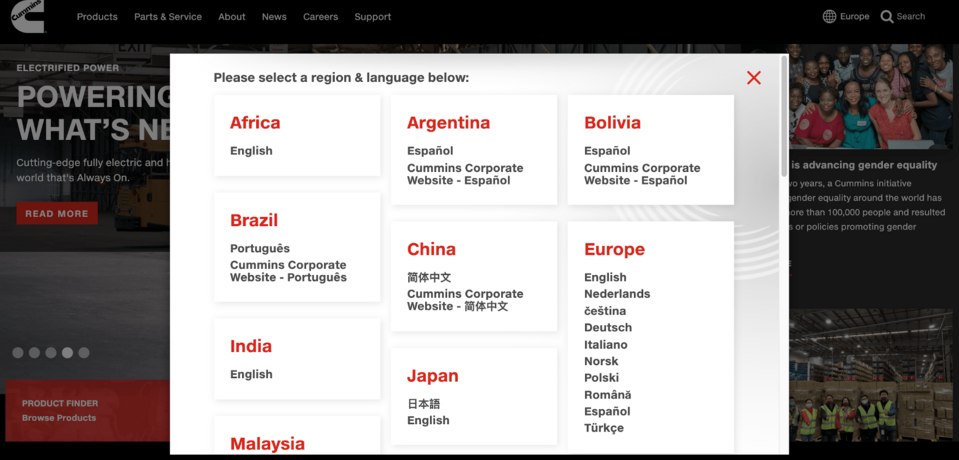Click the Bolivia region heading
959x460 pixels.
[612, 122]
